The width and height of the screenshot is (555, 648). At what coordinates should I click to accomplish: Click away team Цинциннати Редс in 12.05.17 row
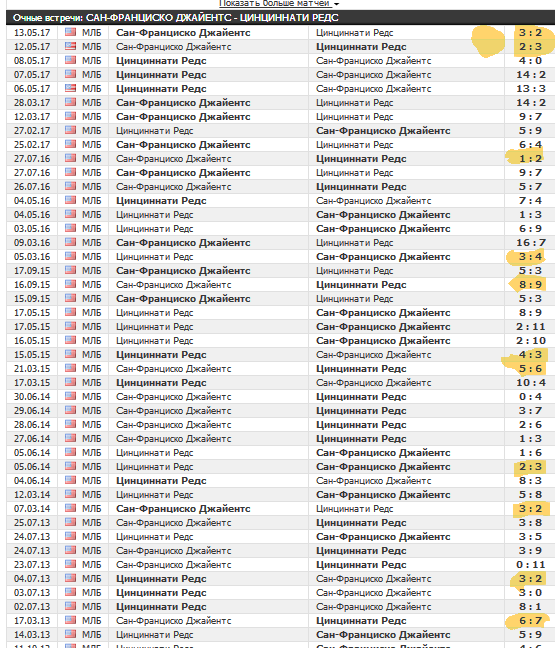[x=361, y=47]
